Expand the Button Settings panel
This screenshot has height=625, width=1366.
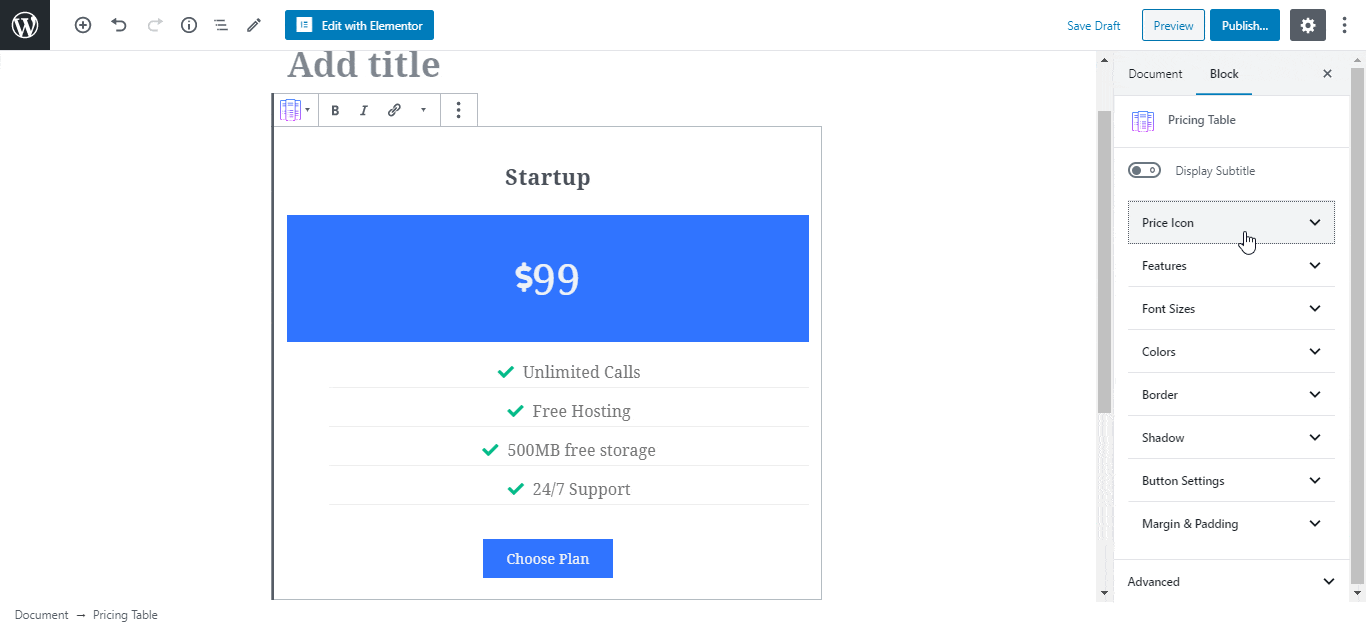point(1231,480)
